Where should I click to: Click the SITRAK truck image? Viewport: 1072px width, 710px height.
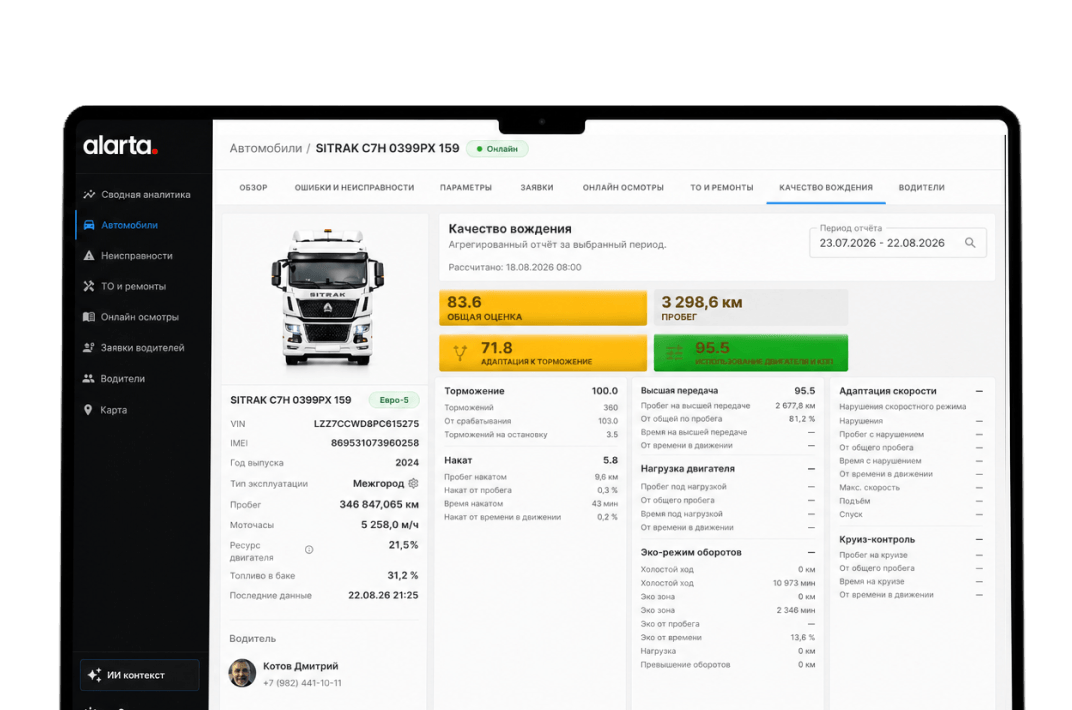[327, 298]
